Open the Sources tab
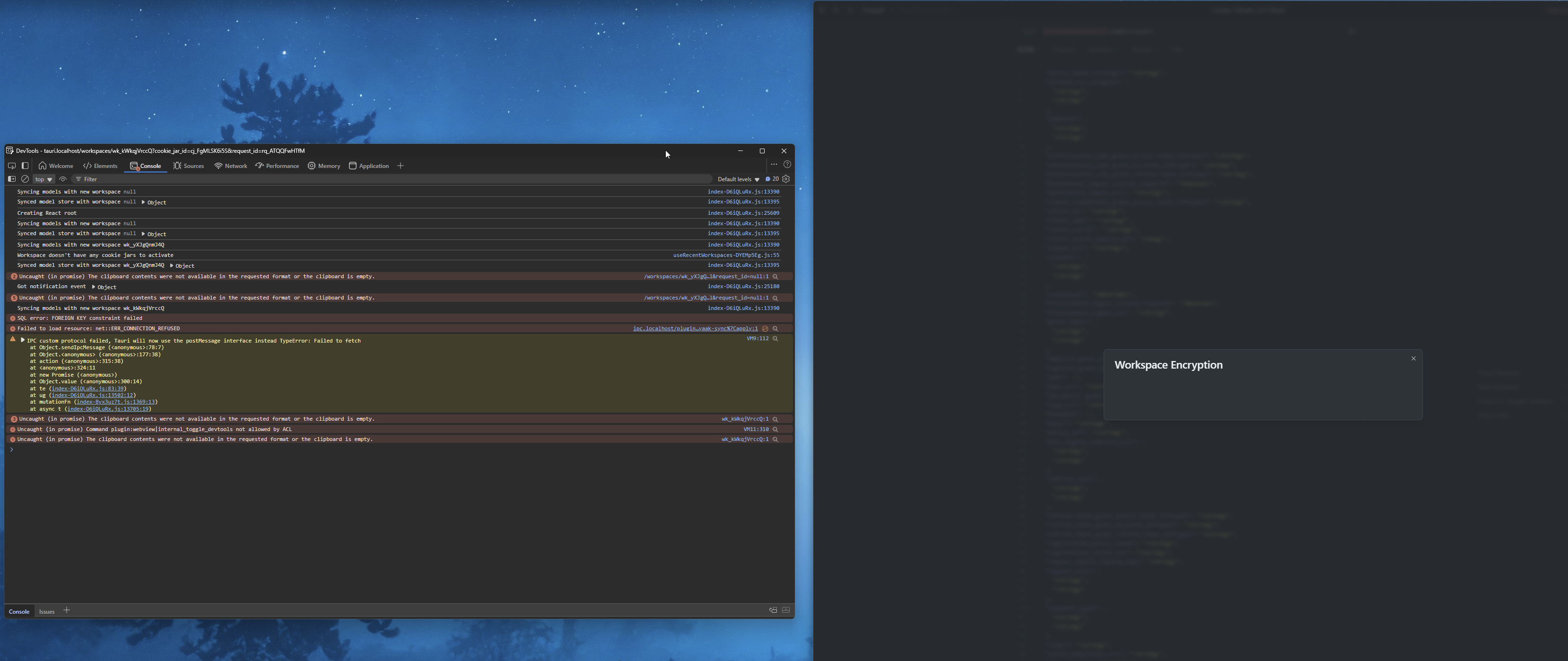 pyautogui.click(x=188, y=166)
